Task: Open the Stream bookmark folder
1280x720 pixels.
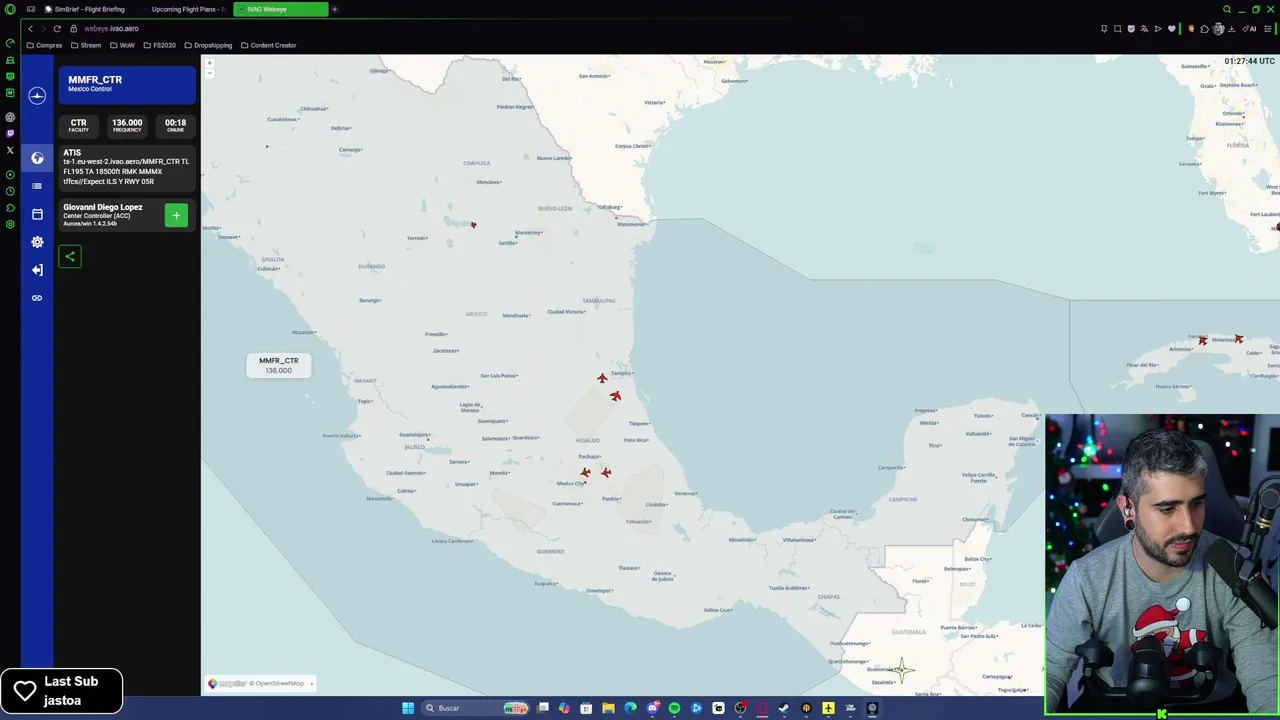Action: click(86, 45)
